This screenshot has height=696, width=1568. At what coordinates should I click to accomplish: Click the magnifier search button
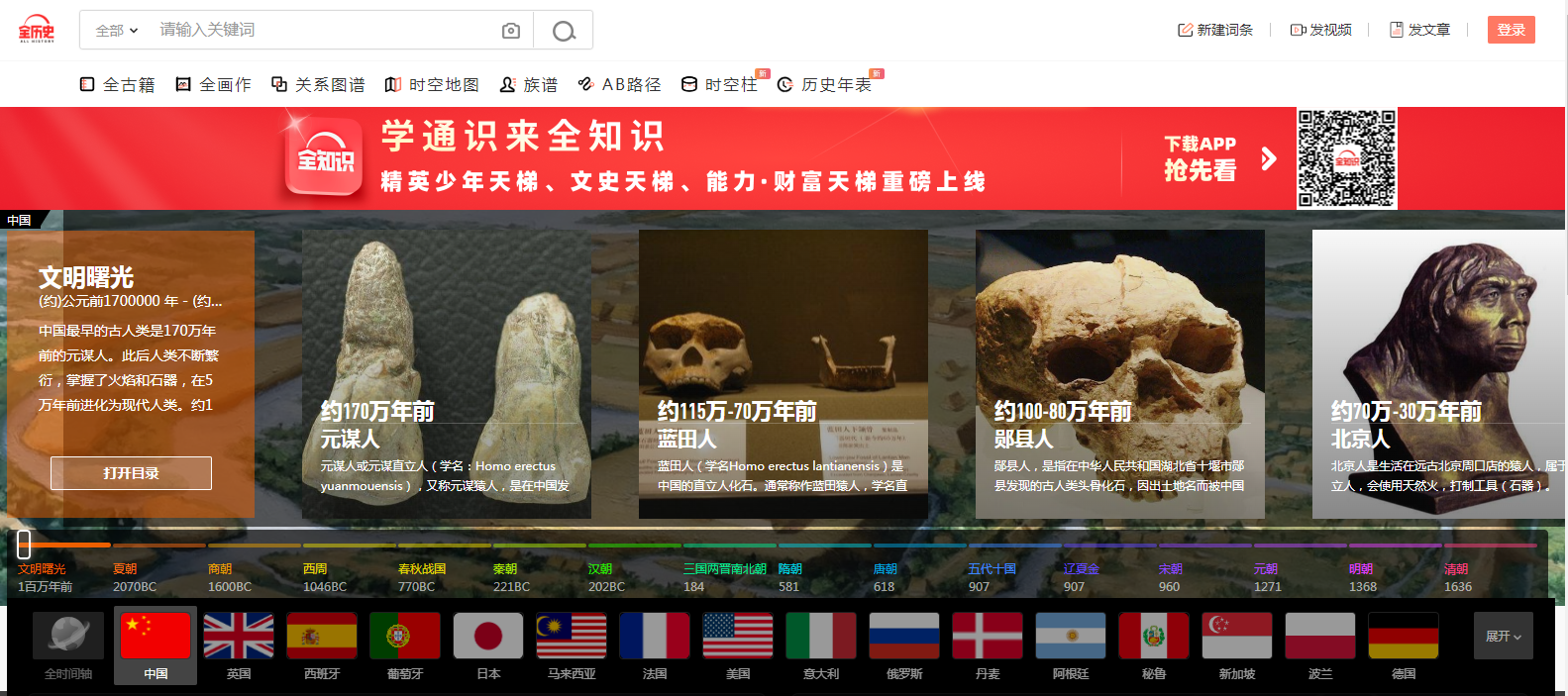coord(564,31)
